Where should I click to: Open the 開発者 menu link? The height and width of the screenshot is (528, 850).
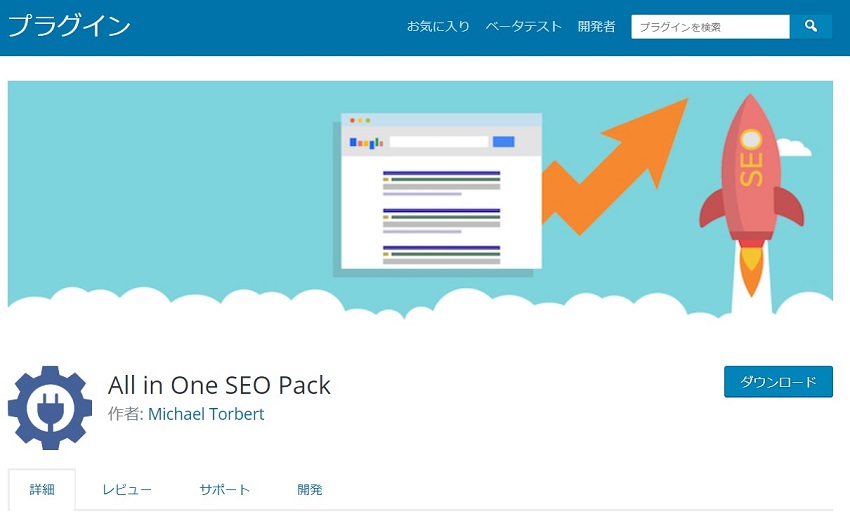[x=596, y=26]
